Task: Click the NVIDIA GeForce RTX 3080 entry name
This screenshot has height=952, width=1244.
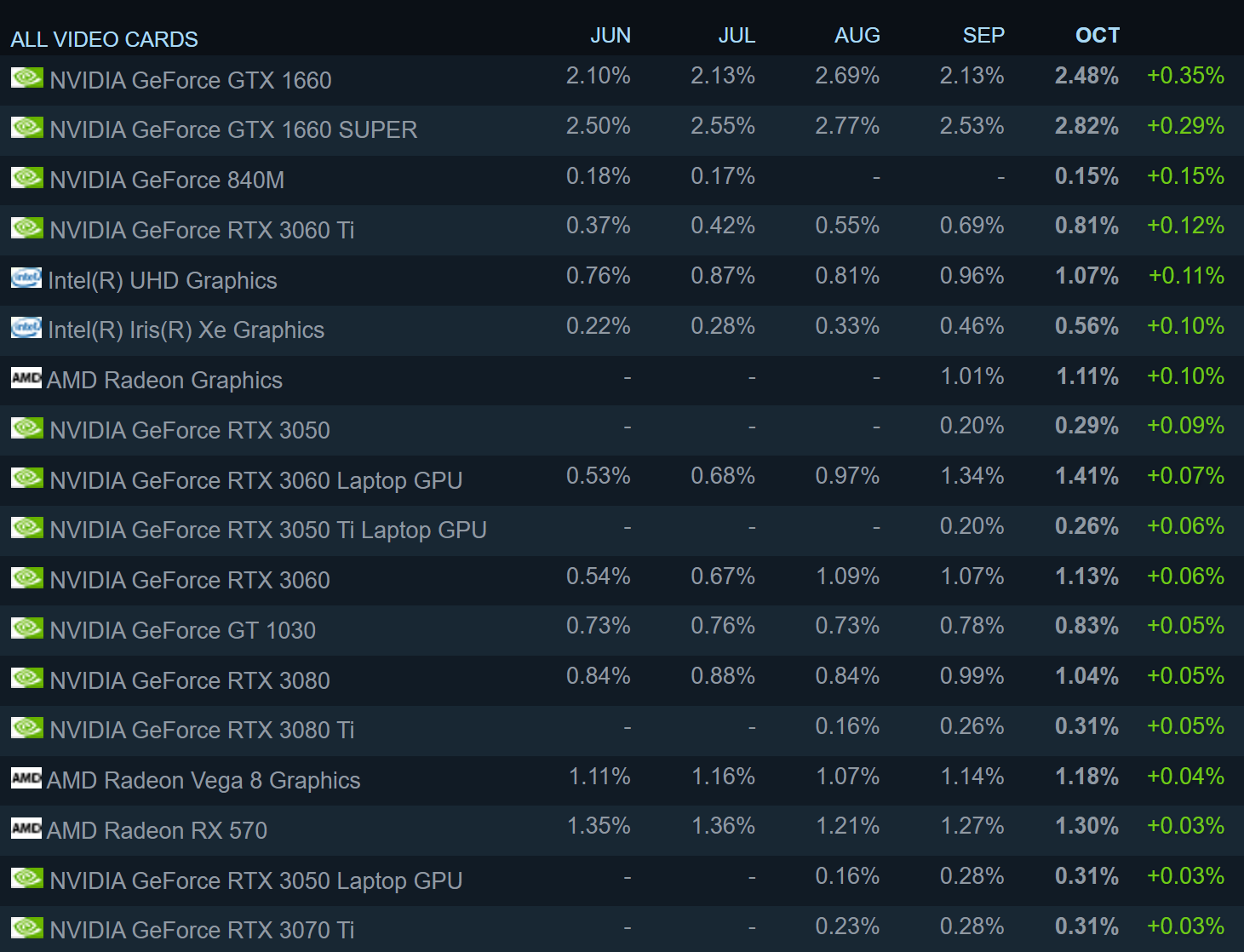Action: pos(190,680)
